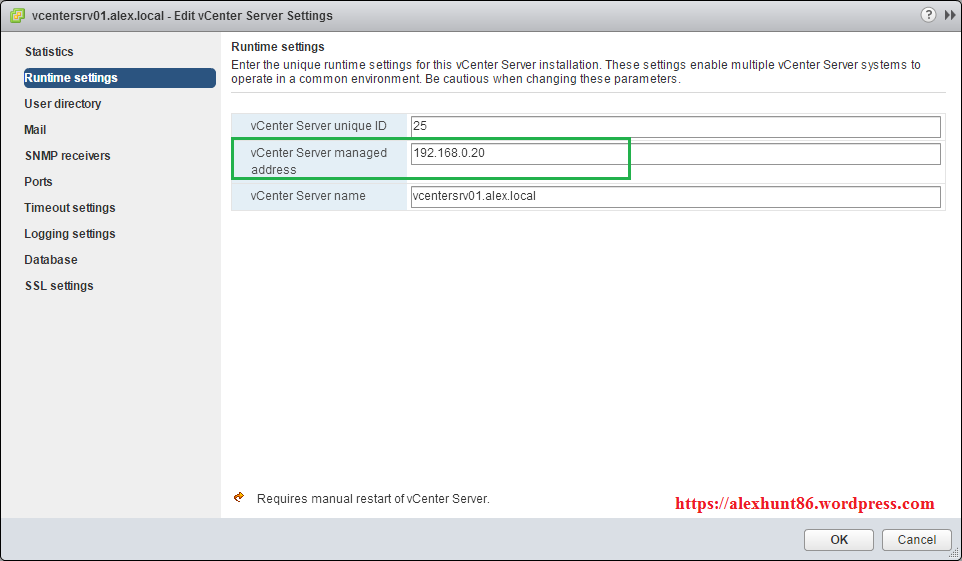Show Timeout settings page
The height and width of the screenshot is (561, 962).
(70, 208)
